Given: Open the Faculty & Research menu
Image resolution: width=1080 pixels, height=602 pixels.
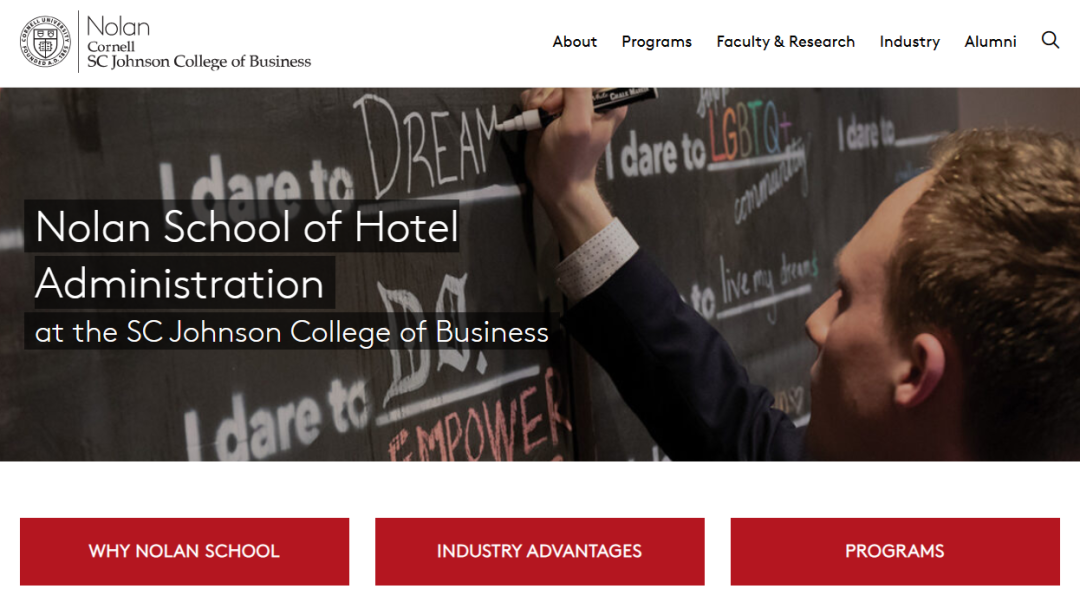Looking at the screenshot, I should pos(785,41).
